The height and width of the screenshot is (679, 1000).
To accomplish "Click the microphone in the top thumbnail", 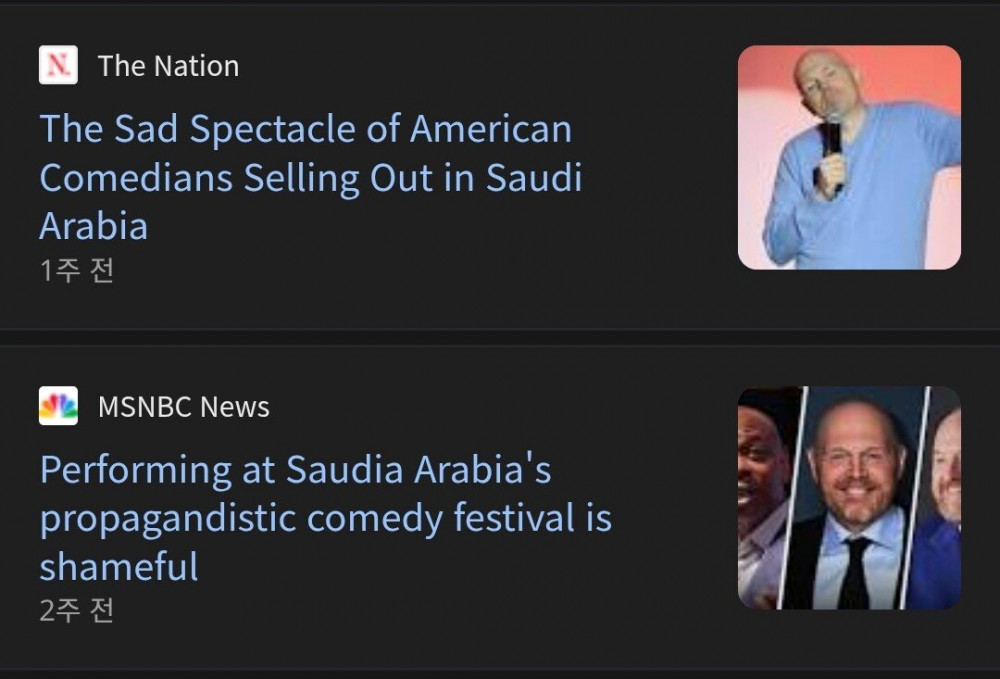I will coord(832,140).
